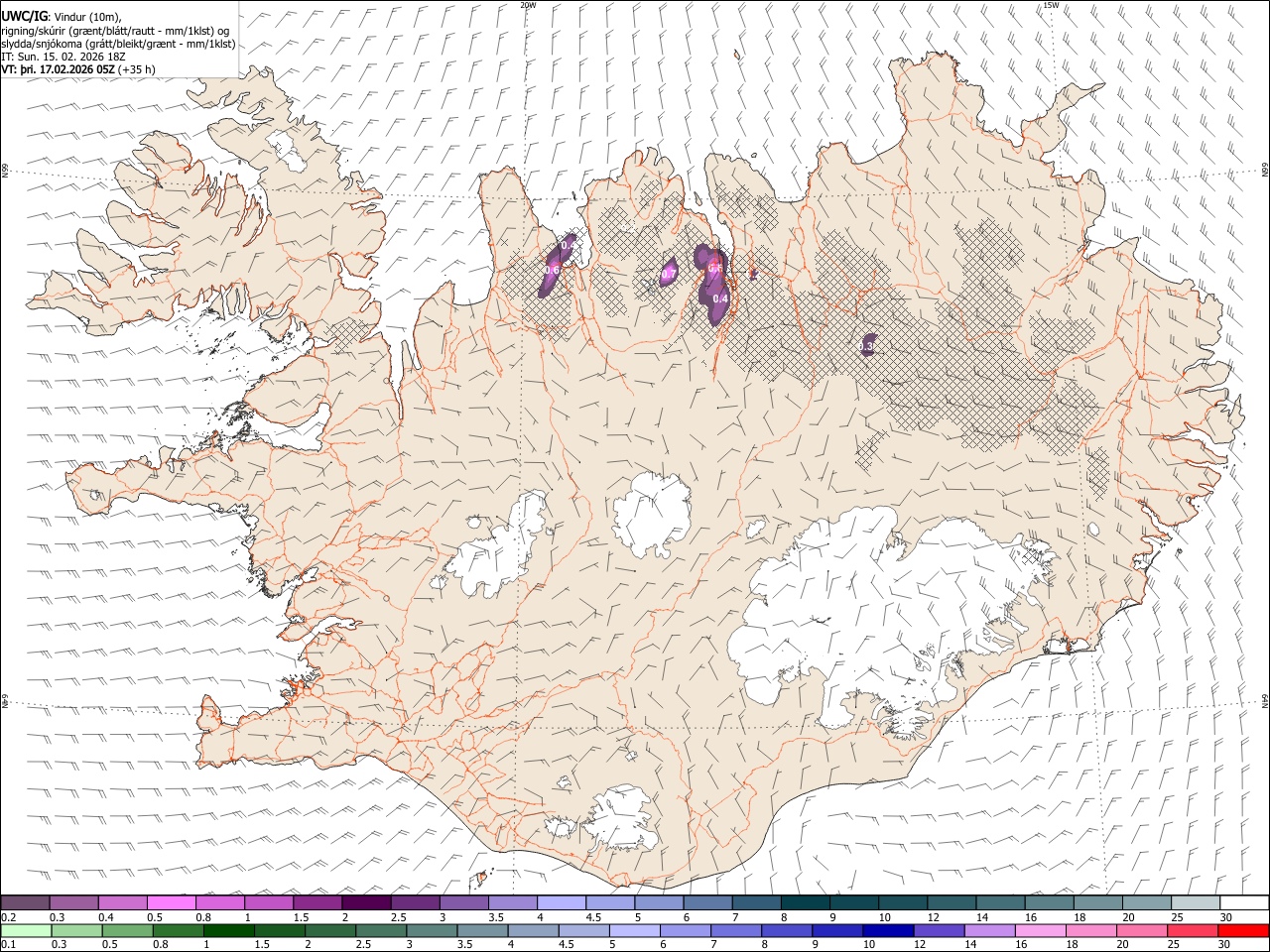Pick the lower scale swatch starting at 0.5

(127, 931)
